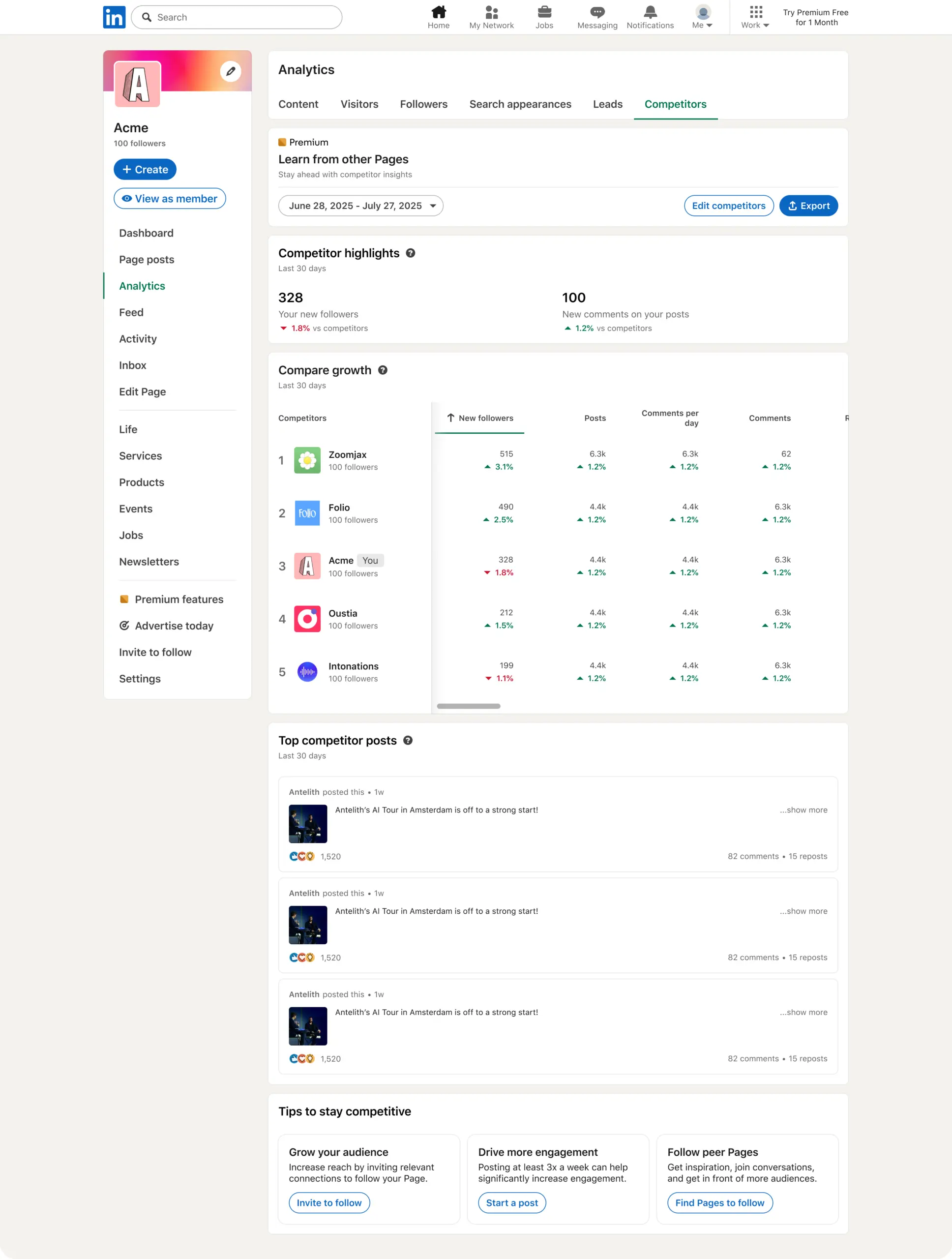The image size is (952, 1259).
Task: Switch to the Followers tab
Action: click(424, 104)
